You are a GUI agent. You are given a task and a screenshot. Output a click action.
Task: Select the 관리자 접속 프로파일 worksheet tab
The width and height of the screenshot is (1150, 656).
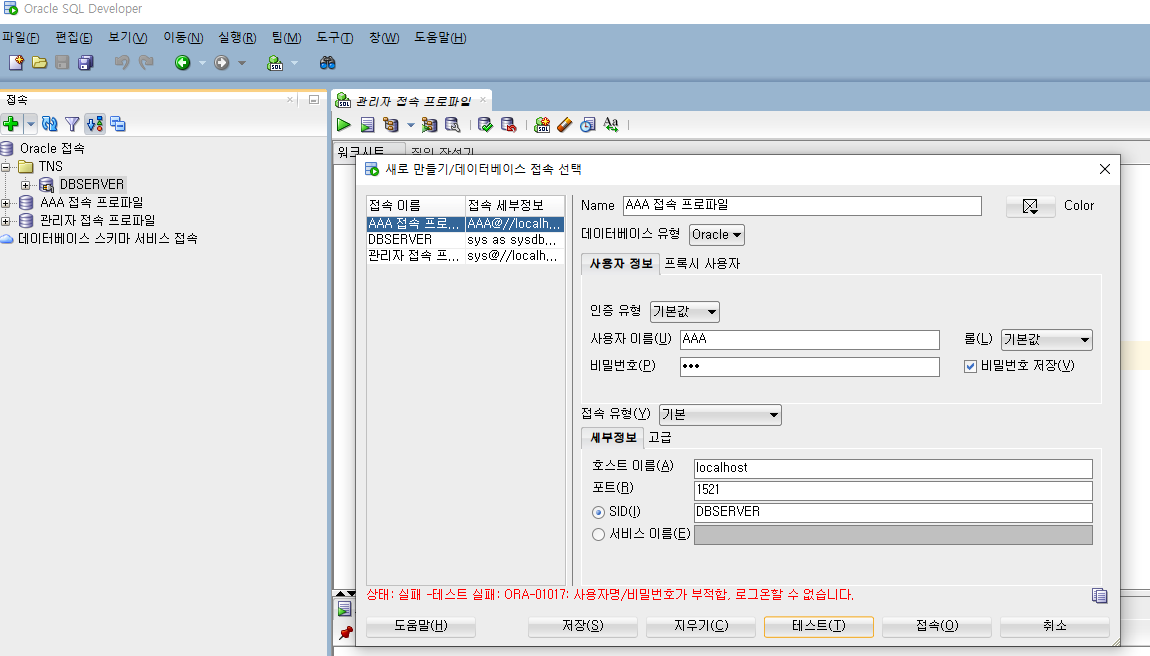coord(411,101)
